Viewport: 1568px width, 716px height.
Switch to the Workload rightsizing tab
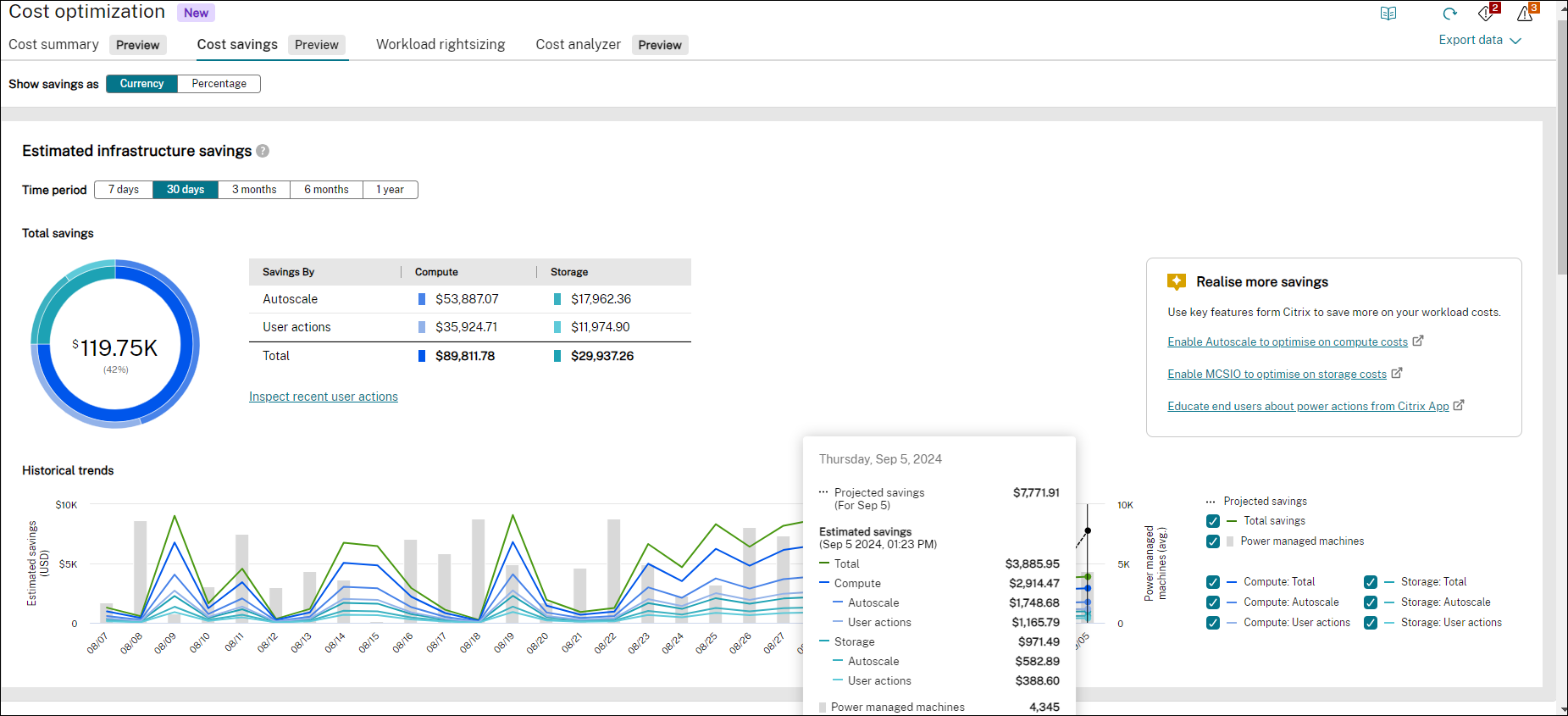440,45
